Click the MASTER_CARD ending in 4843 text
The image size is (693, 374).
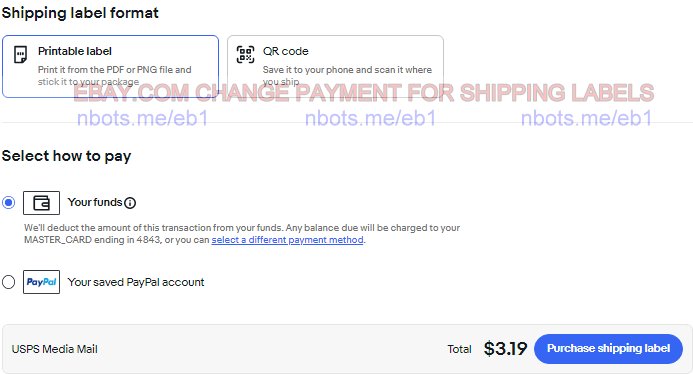pyautogui.click(x=92, y=240)
